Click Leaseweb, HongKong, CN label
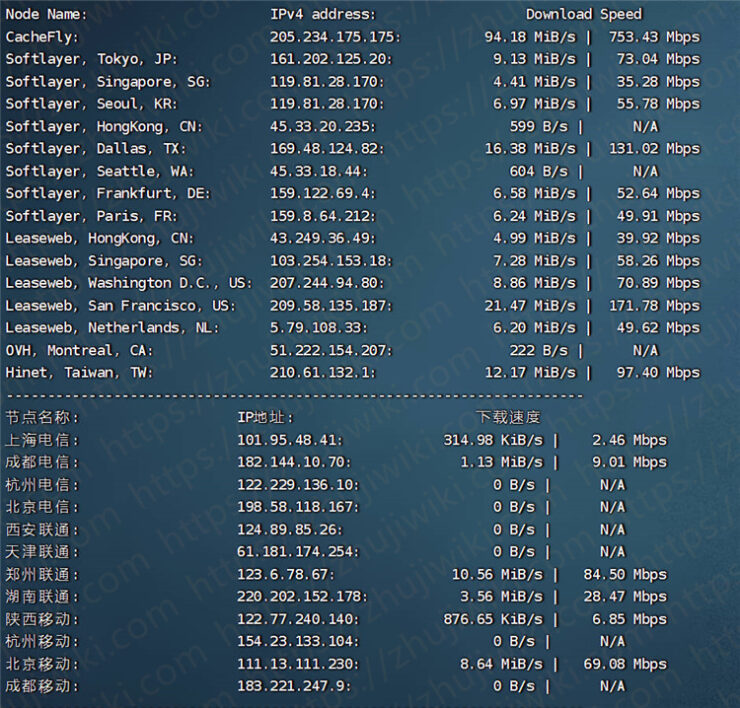The width and height of the screenshot is (740, 708). pyautogui.click(x=100, y=239)
